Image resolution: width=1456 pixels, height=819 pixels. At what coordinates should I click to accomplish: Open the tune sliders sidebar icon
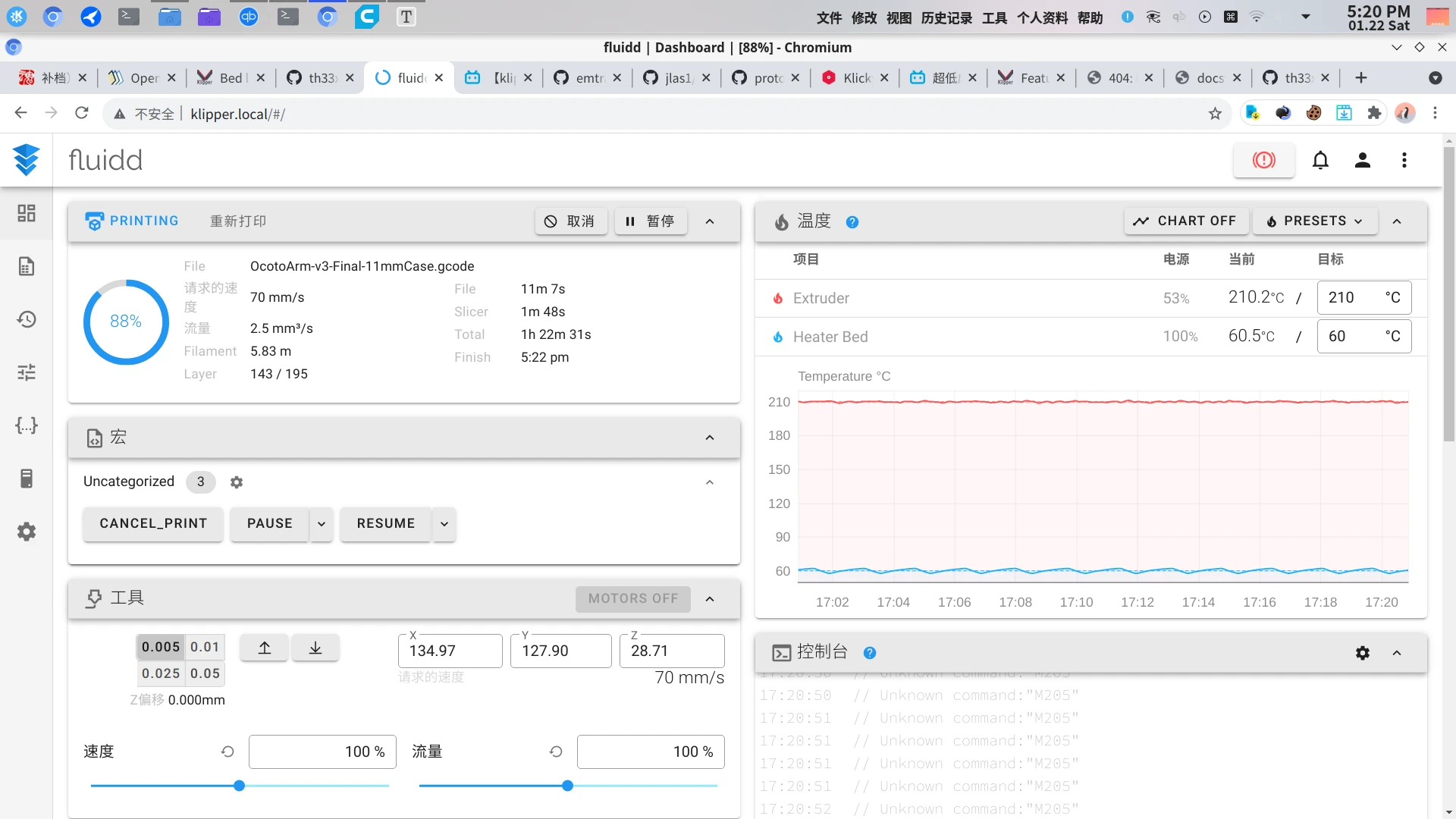[27, 372]
